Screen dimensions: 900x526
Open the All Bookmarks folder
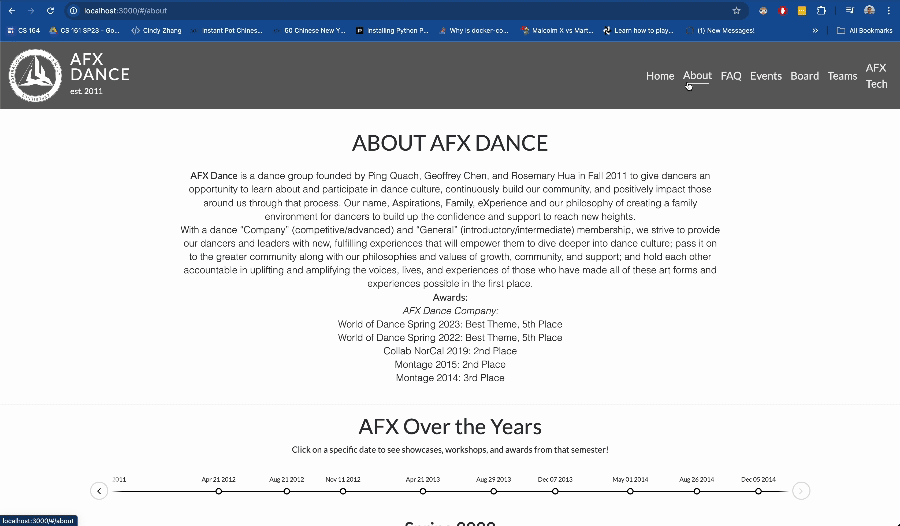click(864, 30)
